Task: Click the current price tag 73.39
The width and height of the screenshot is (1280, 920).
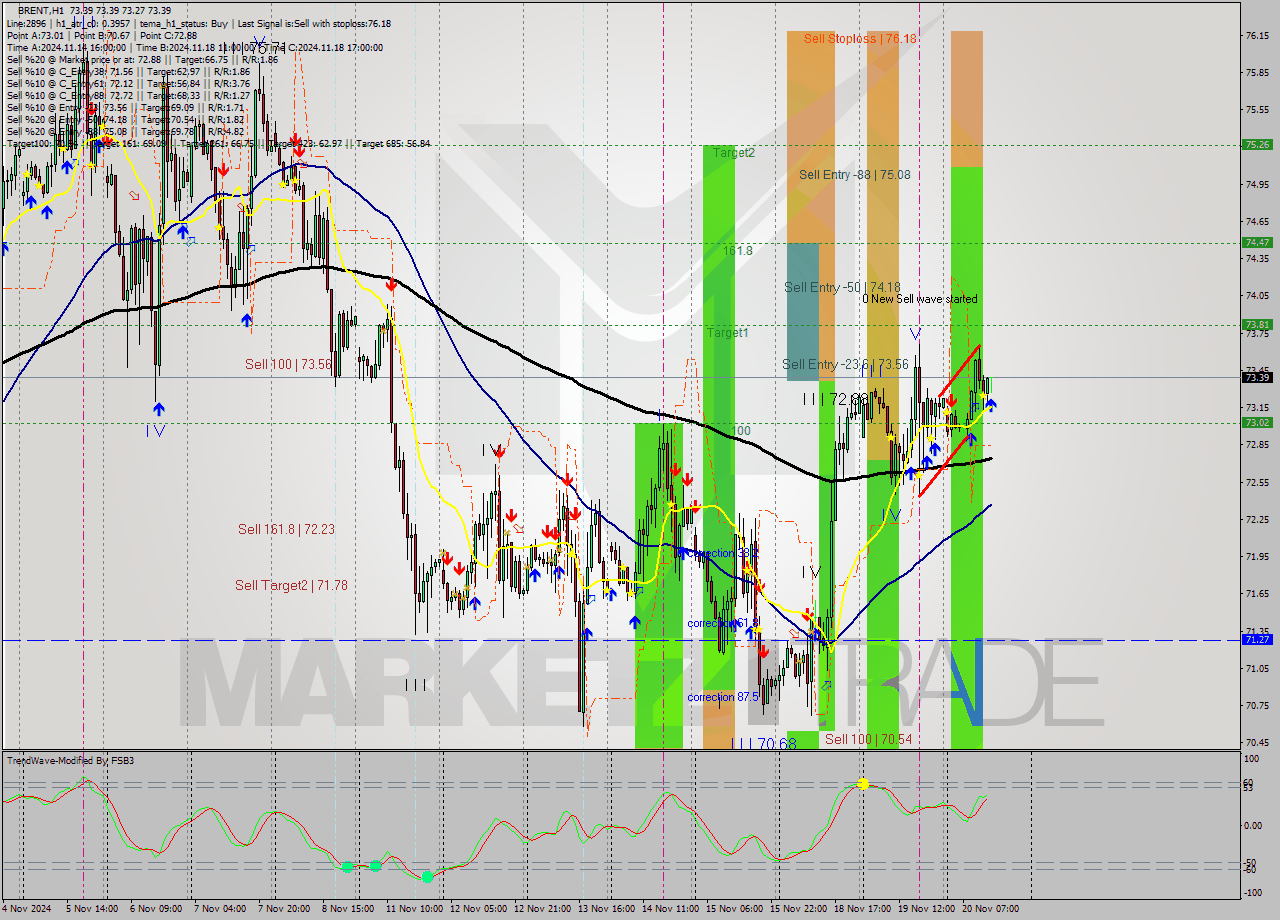Action: [x=1257, y=377]
